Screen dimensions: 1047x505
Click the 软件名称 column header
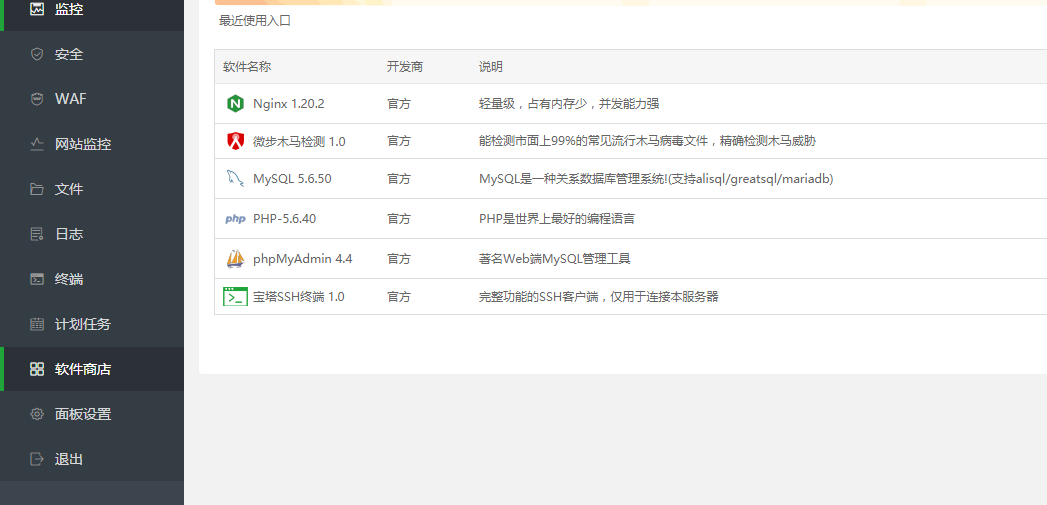247,67
